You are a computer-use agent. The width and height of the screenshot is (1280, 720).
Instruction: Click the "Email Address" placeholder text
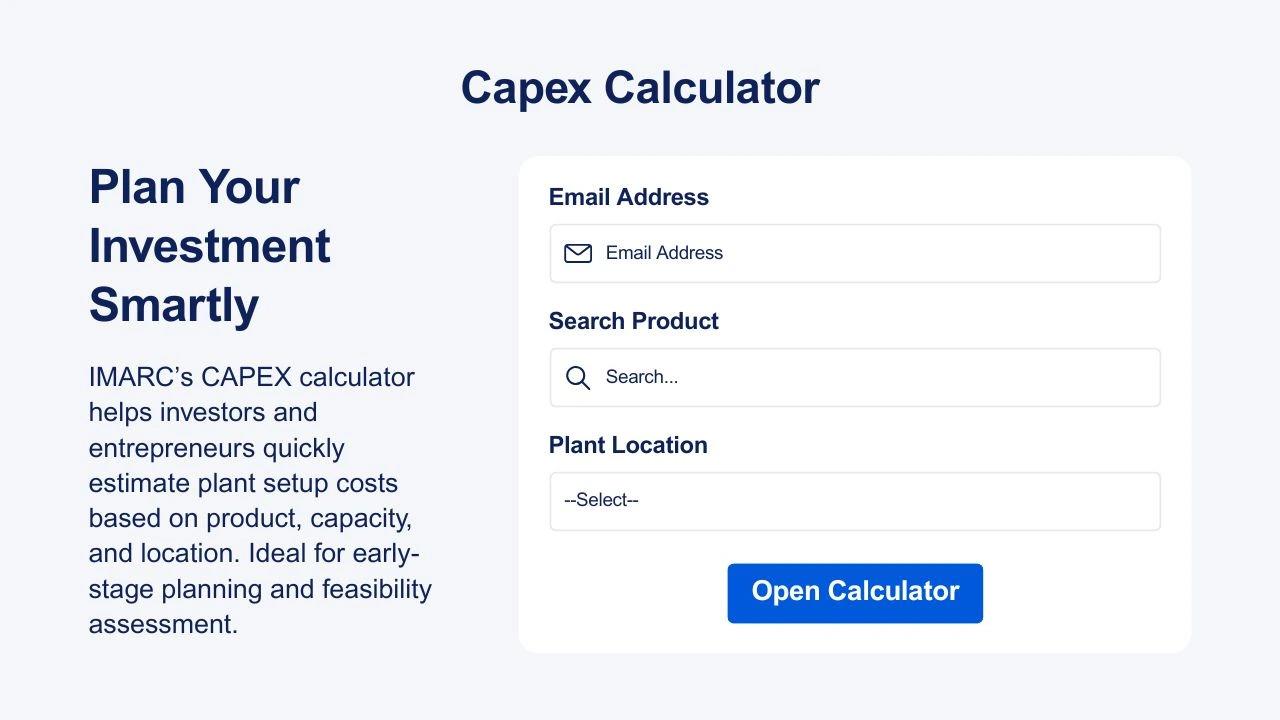tap(664, 253)
